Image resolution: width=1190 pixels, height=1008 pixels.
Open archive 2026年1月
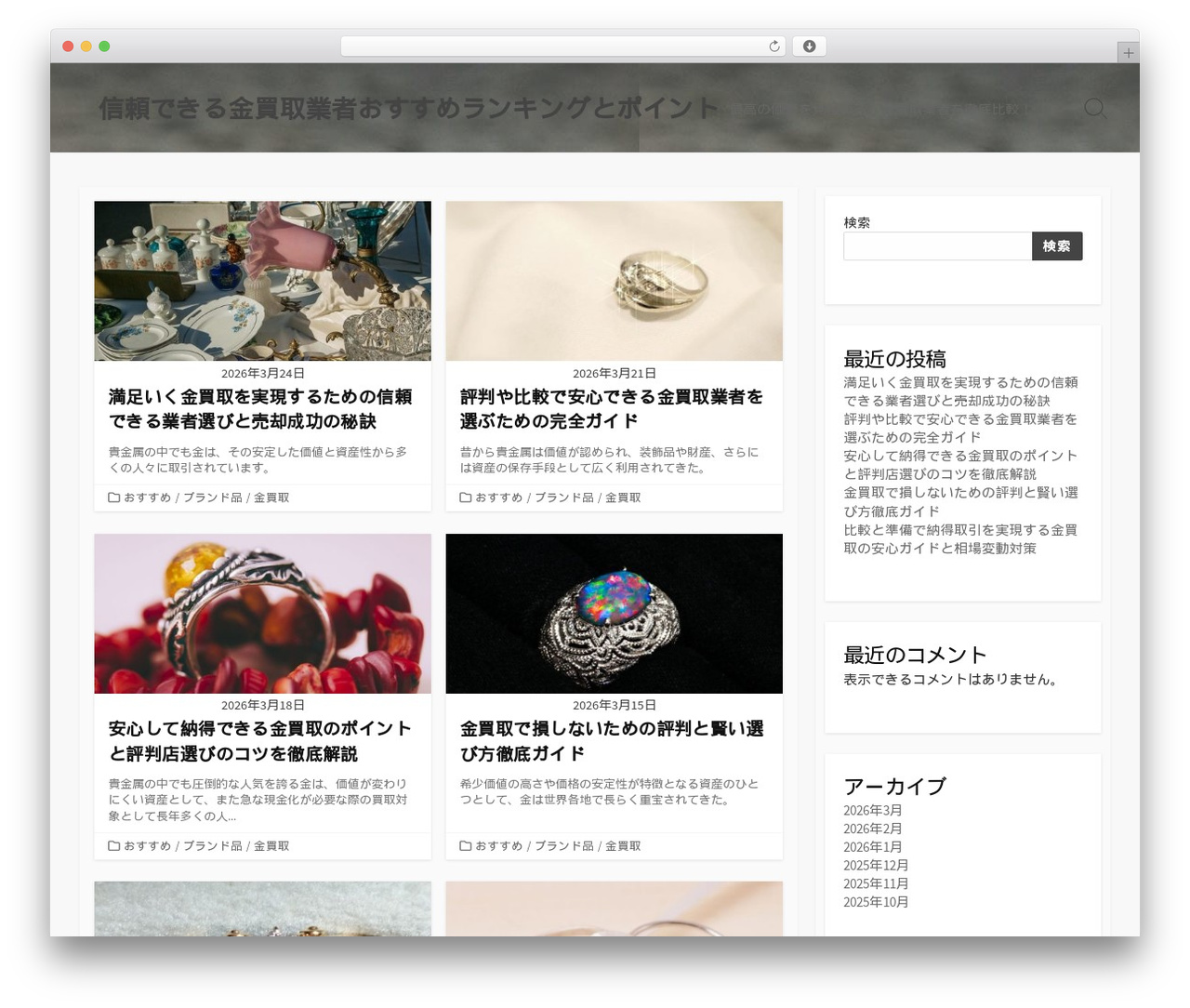coord(873,847)
